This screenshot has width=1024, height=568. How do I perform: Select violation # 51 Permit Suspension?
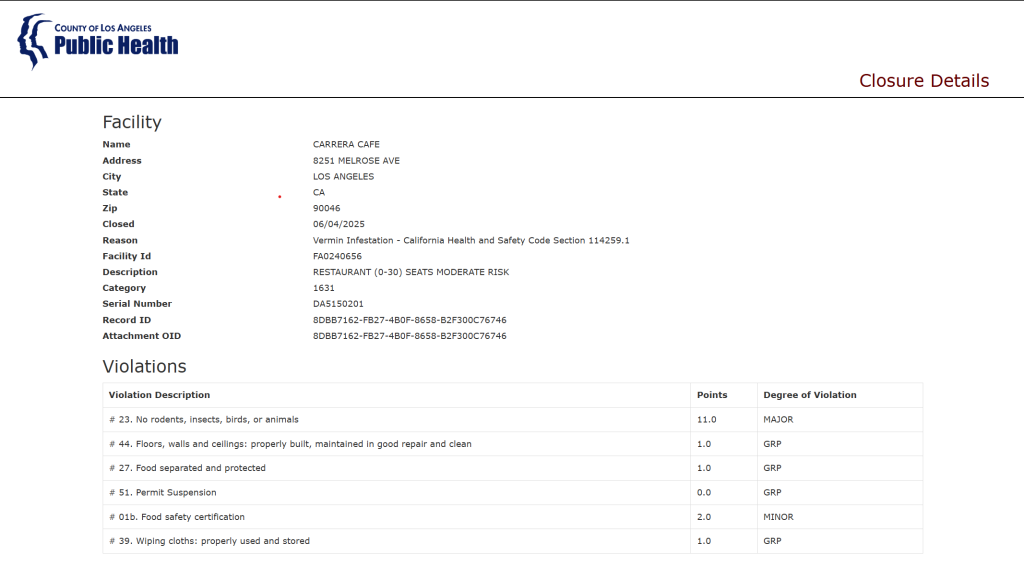tap(163, 492)
